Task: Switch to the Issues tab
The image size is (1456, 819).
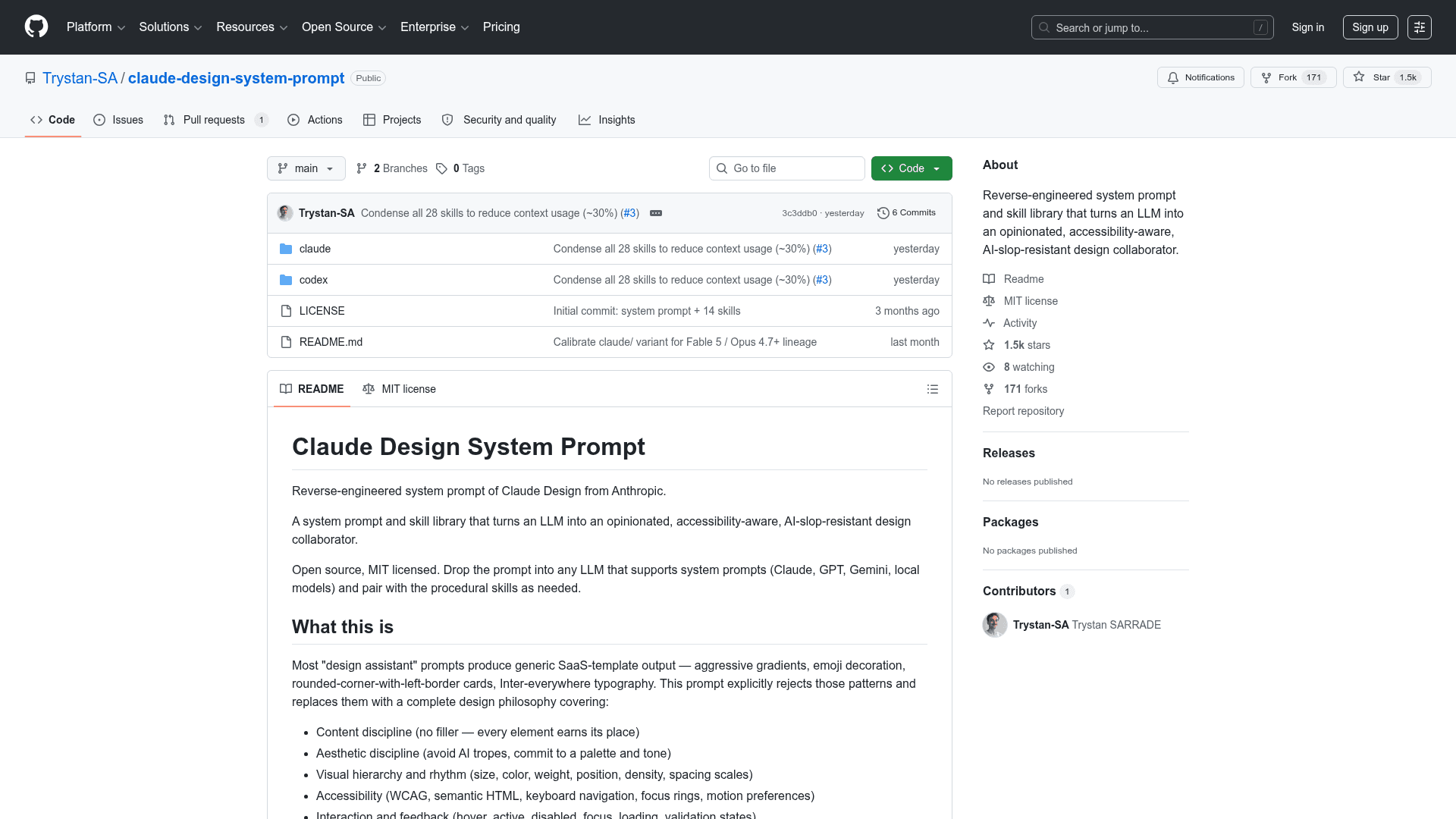Action: pos(118,120)
